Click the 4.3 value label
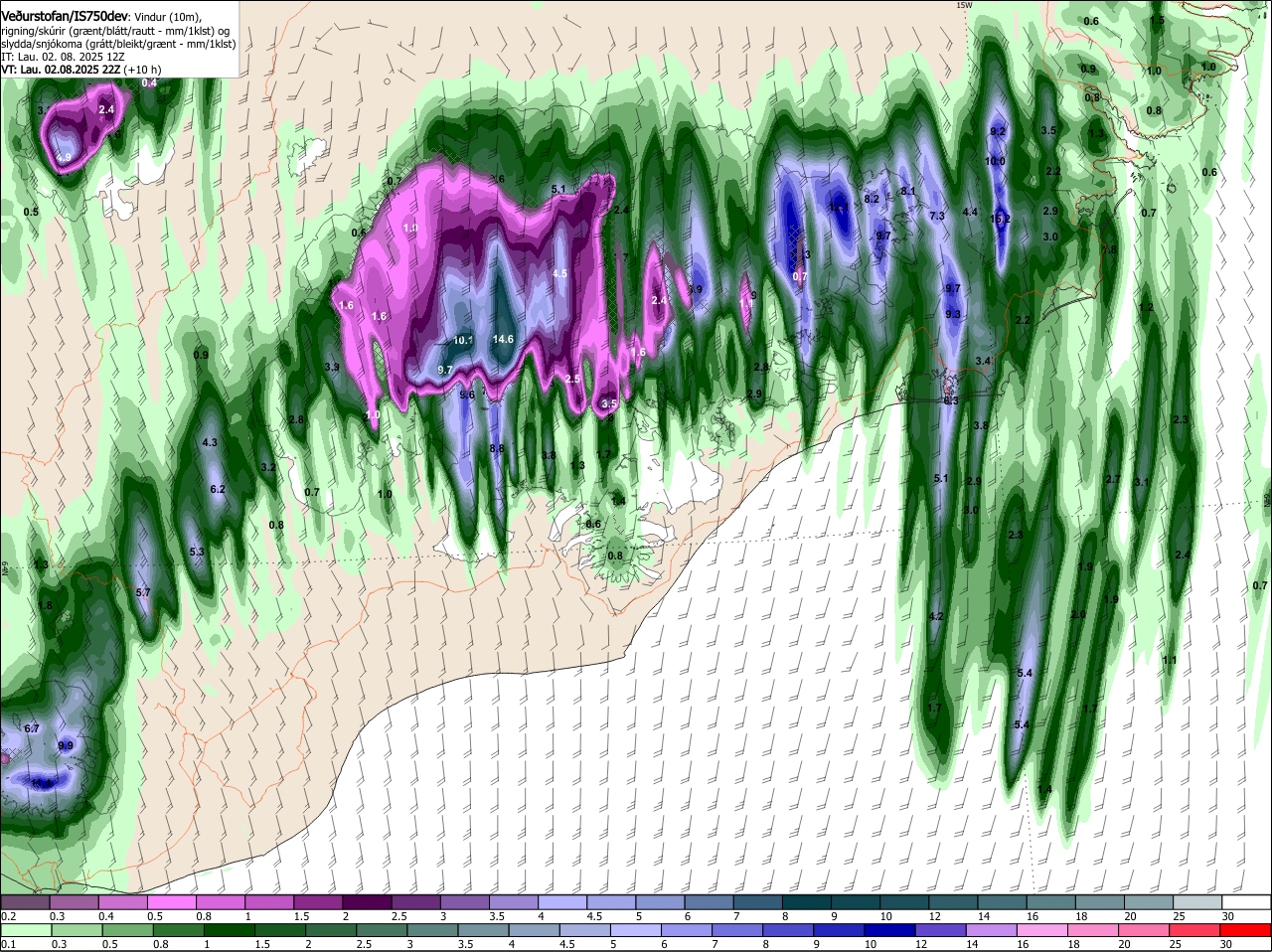1272x952 pixels. tap(209, 442)
